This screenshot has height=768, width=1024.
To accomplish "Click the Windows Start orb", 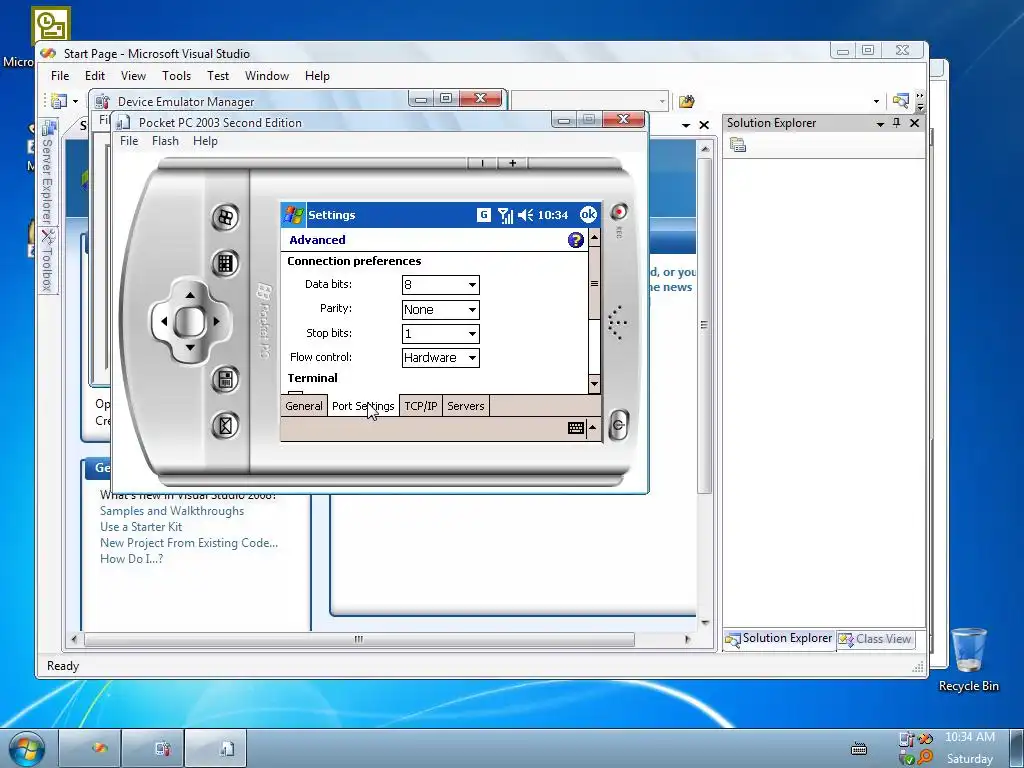I will [x=27, y=749].
